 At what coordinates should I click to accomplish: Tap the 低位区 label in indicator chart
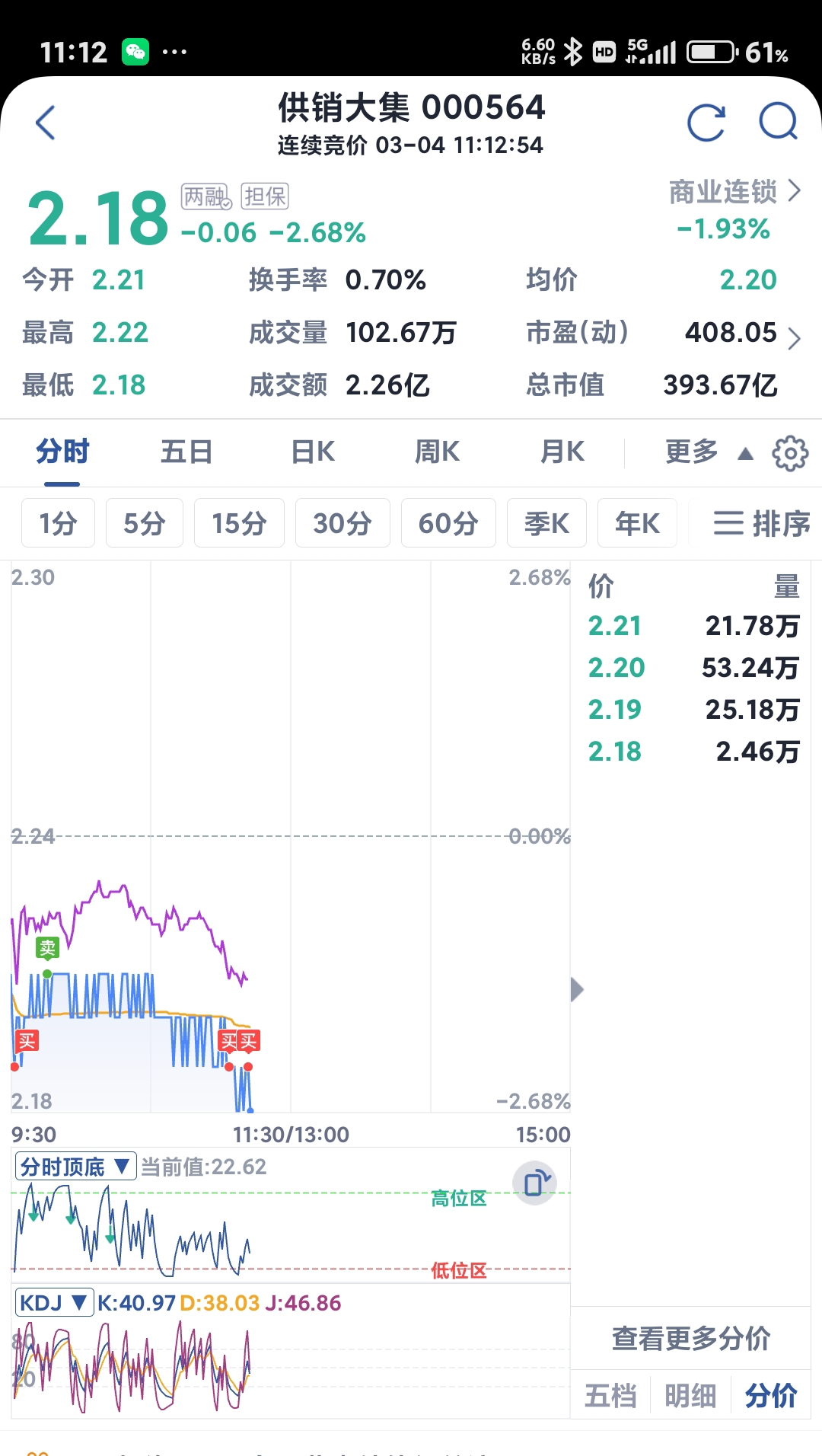tap(459, 1270)
